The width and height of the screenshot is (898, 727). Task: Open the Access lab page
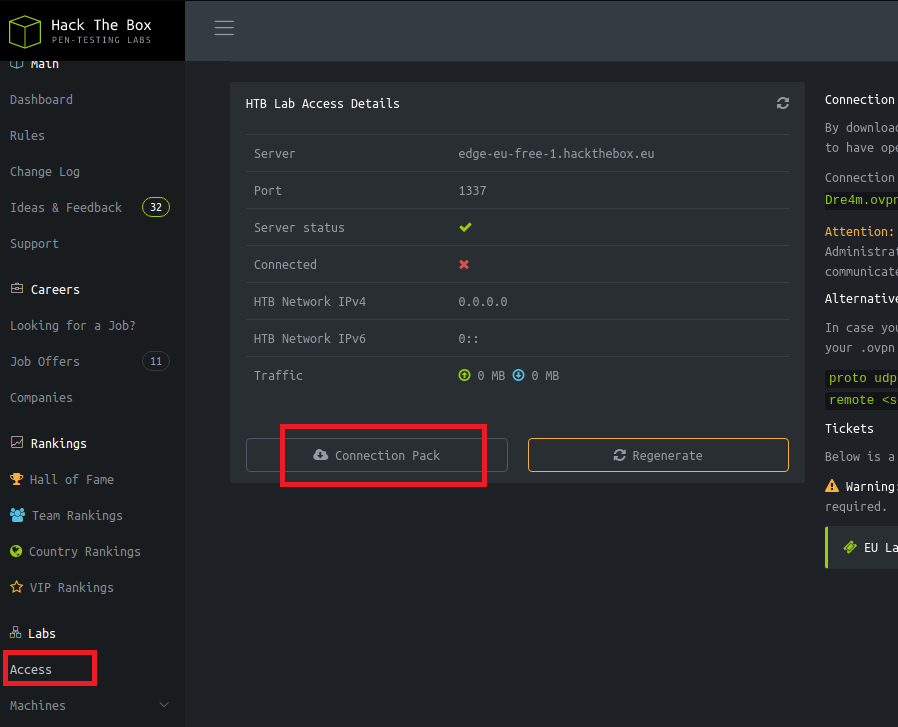point(31,670)
